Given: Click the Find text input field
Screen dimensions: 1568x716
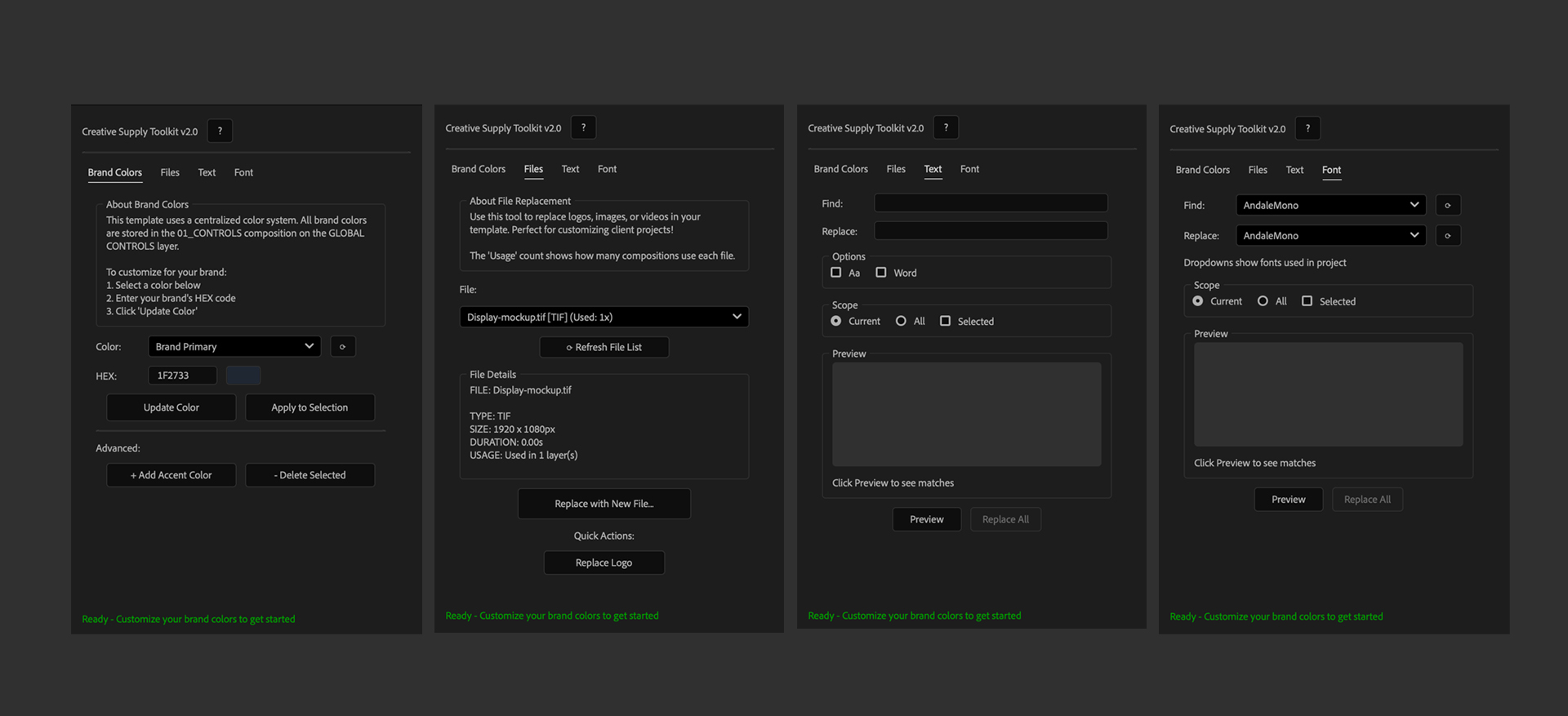Looking at the screenshot, I should pos(991,202).
